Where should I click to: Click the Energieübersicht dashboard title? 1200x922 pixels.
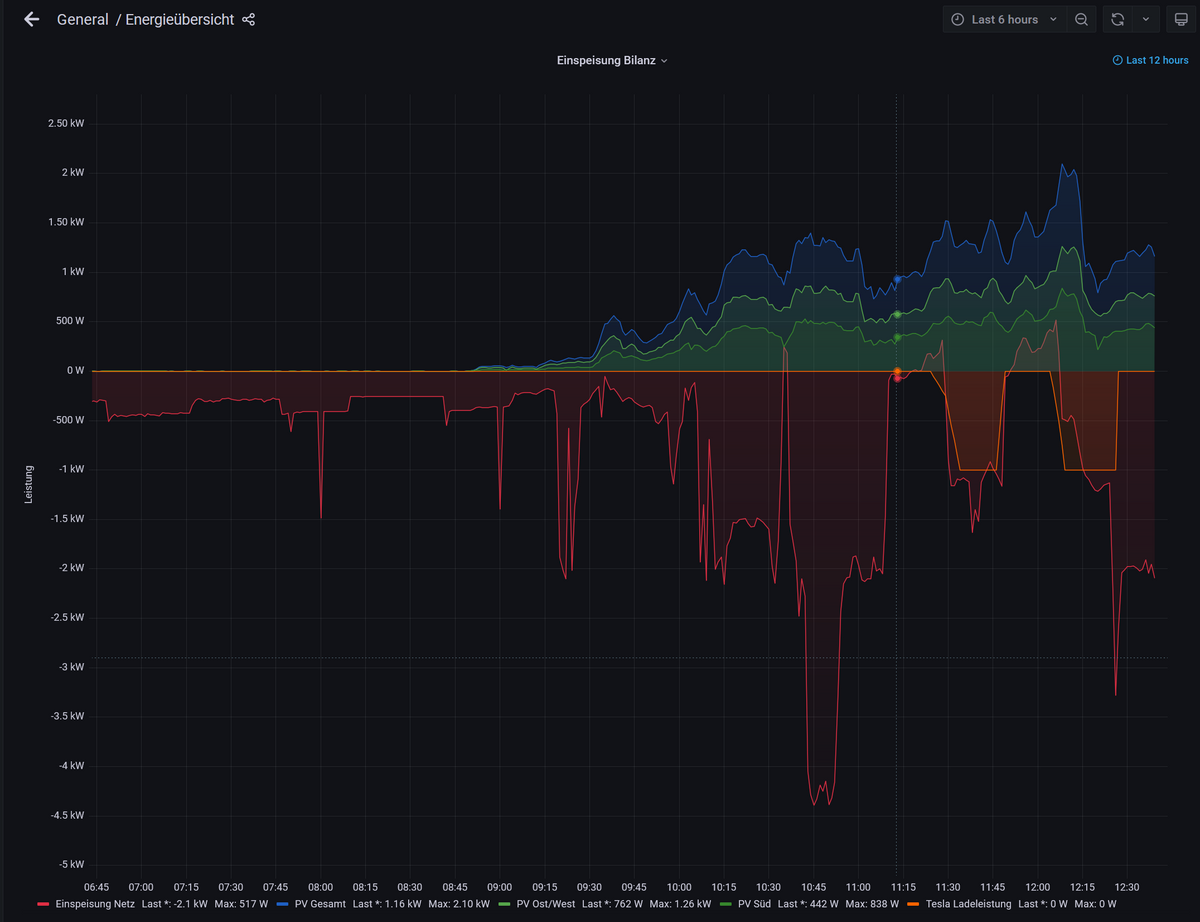click(179, 19)
